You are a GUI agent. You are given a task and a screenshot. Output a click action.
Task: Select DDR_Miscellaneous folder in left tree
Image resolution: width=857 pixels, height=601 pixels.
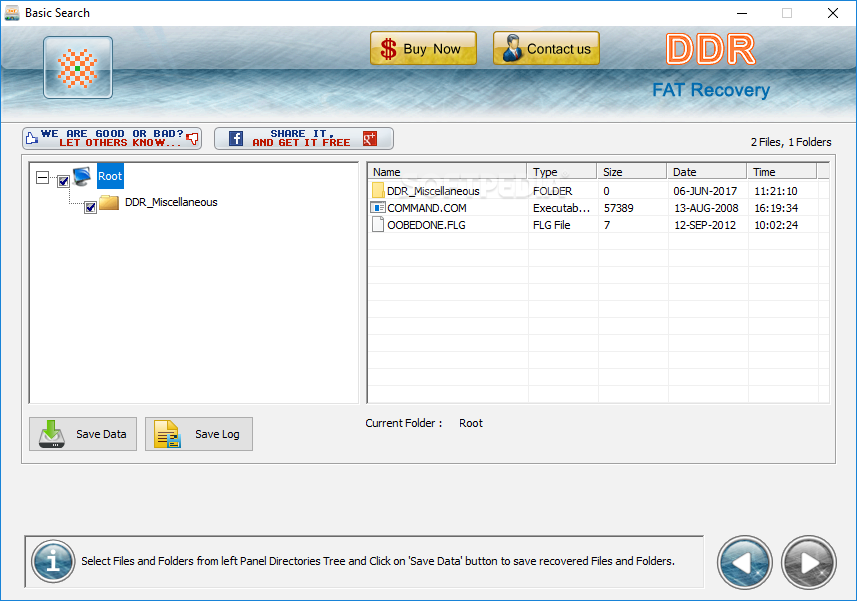click(171, 202)
